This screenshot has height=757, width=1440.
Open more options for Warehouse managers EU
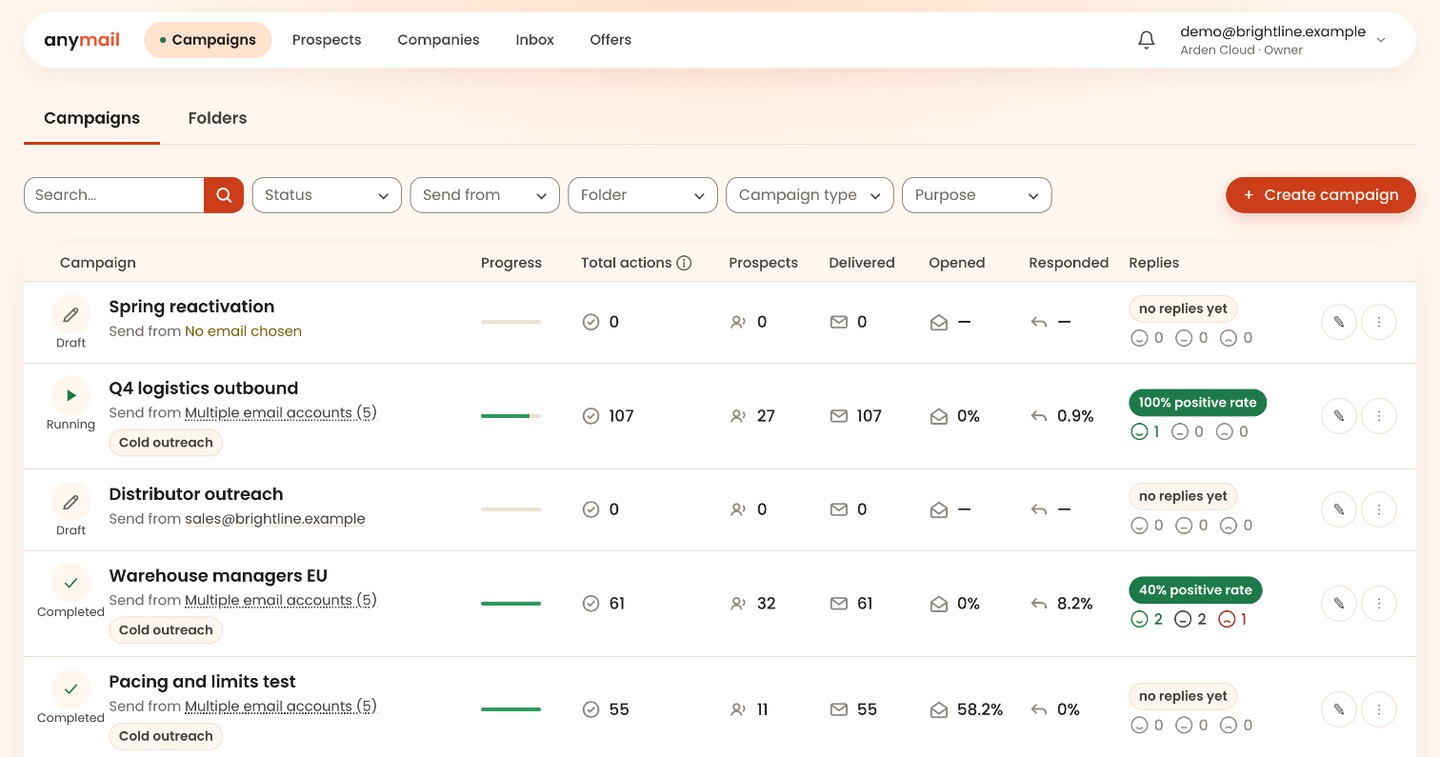[x=1379, y=604]
